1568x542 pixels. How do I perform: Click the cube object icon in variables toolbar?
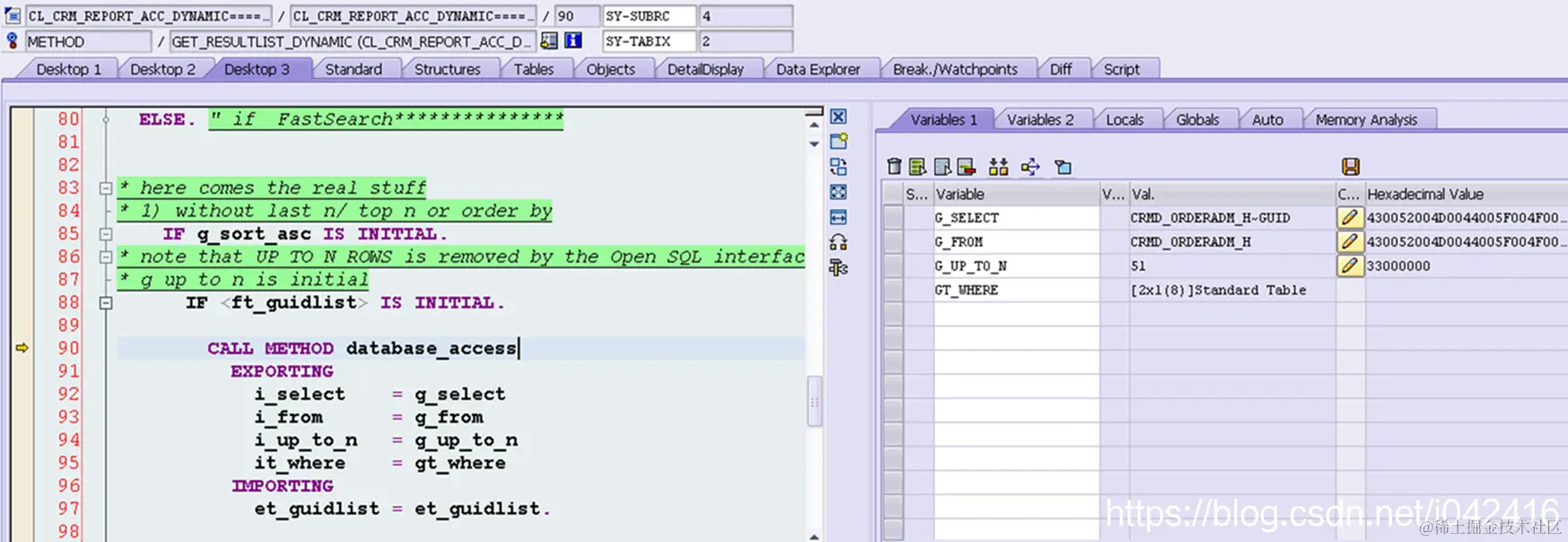pos(1063,167)
